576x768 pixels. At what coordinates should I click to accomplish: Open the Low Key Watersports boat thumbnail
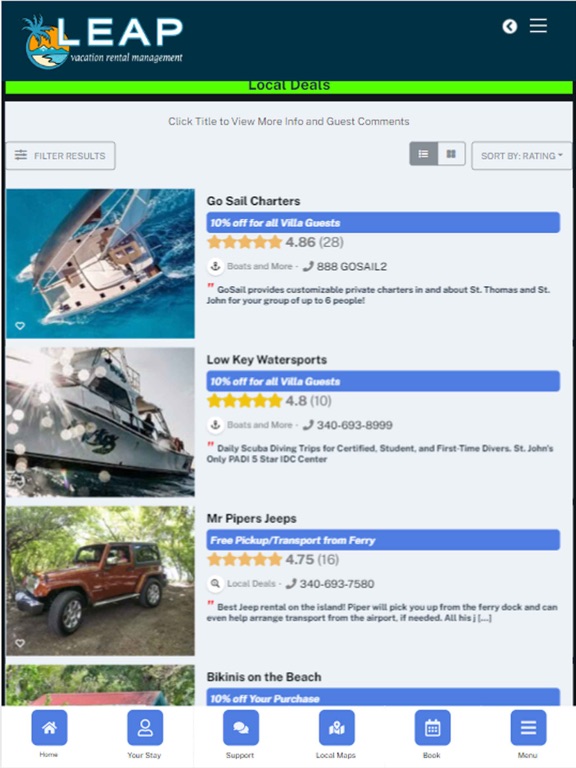click(x=100, y=422)
